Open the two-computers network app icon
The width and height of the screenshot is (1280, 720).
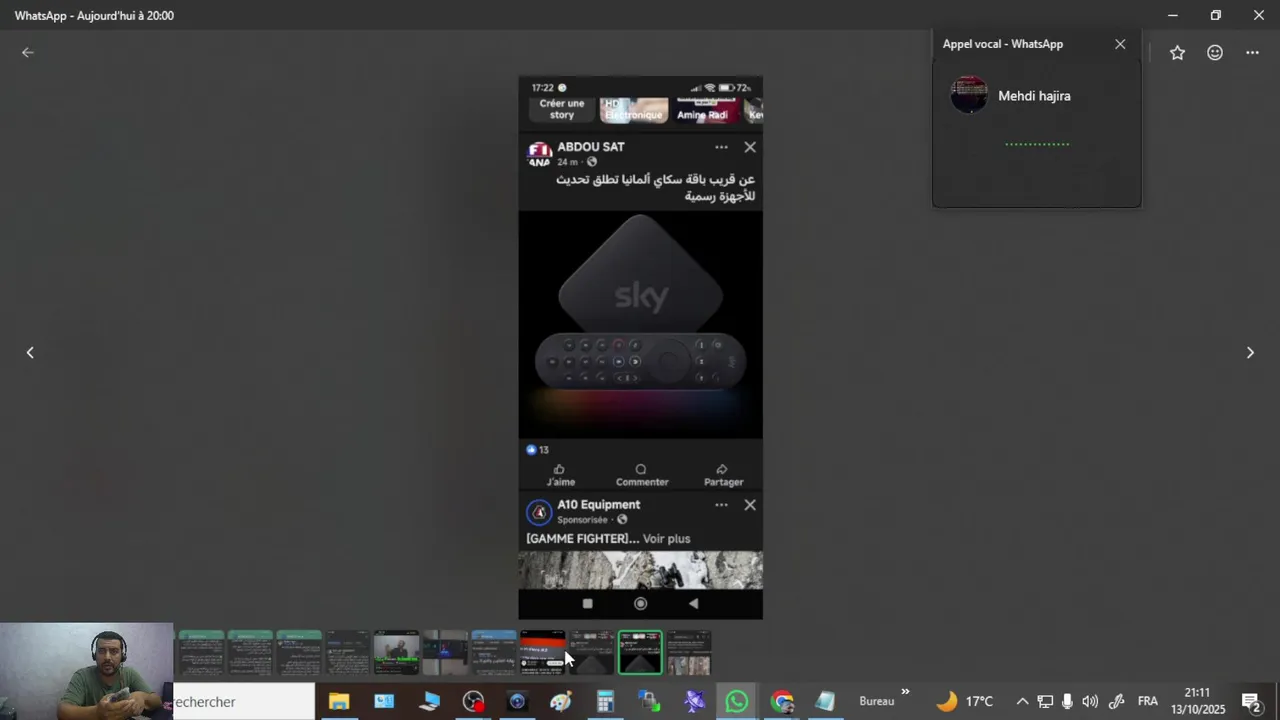[649, 702]
